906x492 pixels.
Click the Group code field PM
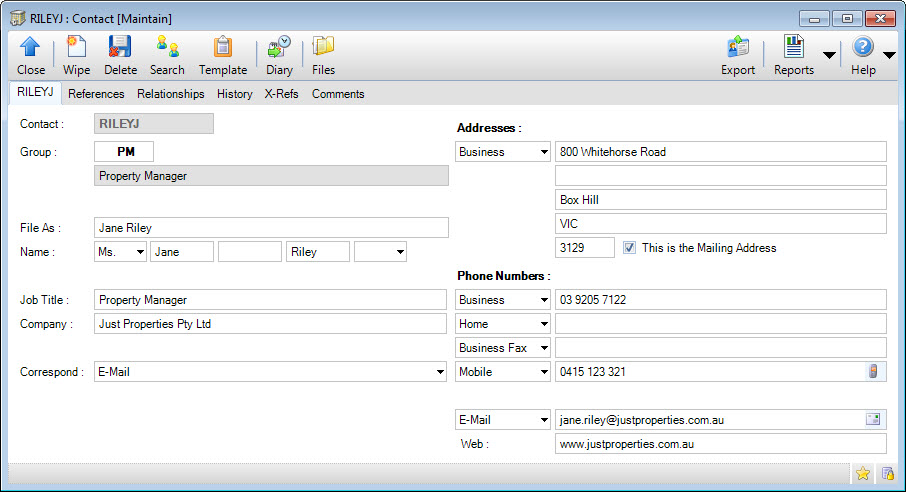coord(124,151)
